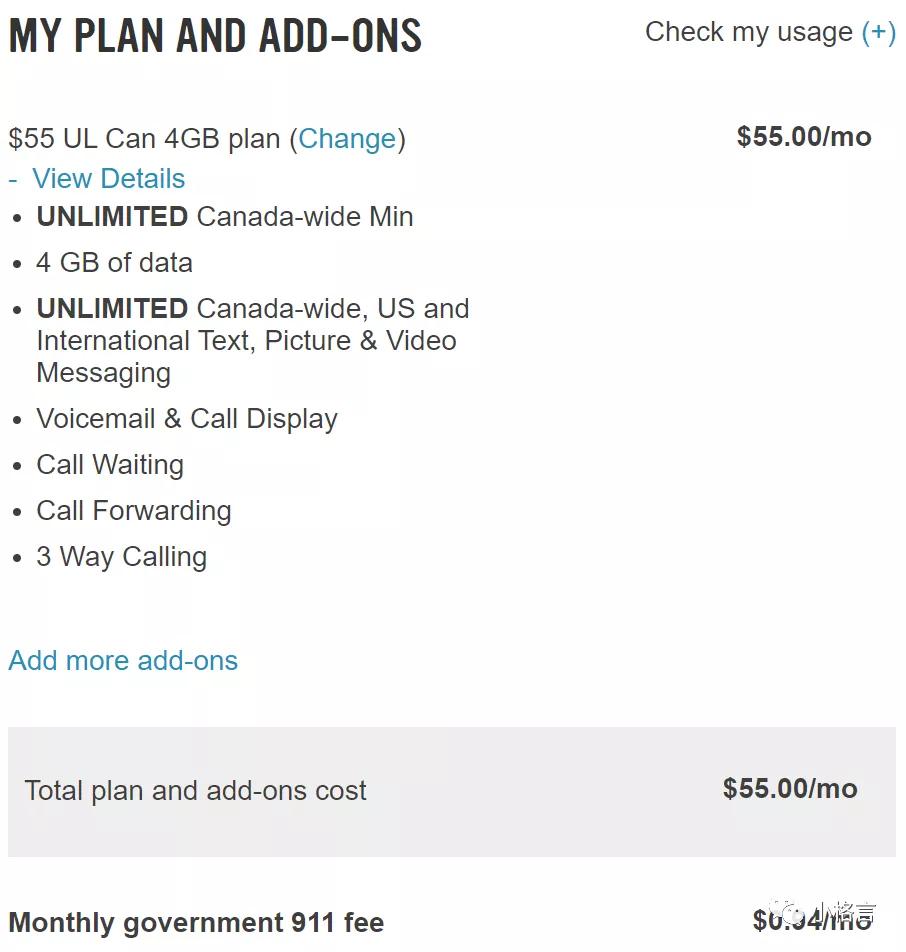906x952 pixels.
Task: Open the Add more add-ons link
Action: click(123, 660)
